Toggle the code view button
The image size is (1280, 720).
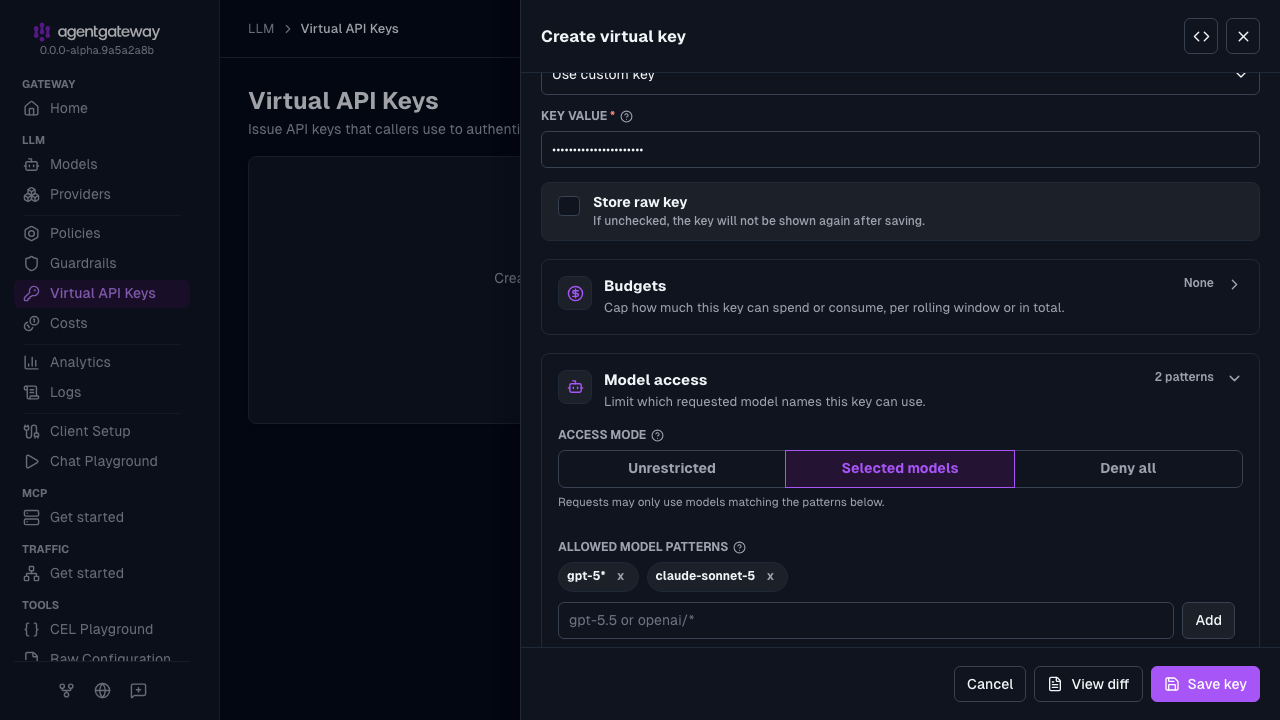[1201, 36]
